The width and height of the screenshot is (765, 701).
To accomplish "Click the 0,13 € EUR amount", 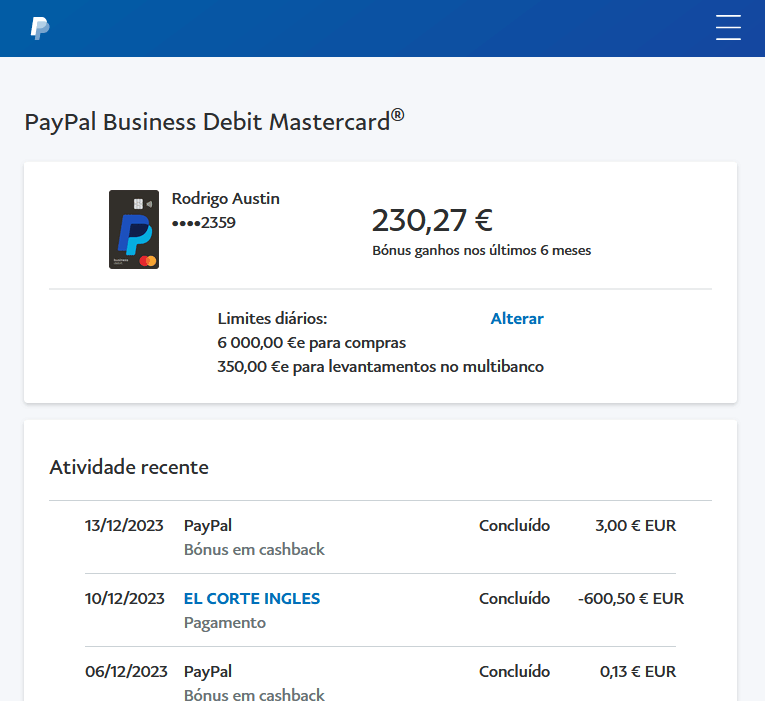I will [x=638, y=672].
